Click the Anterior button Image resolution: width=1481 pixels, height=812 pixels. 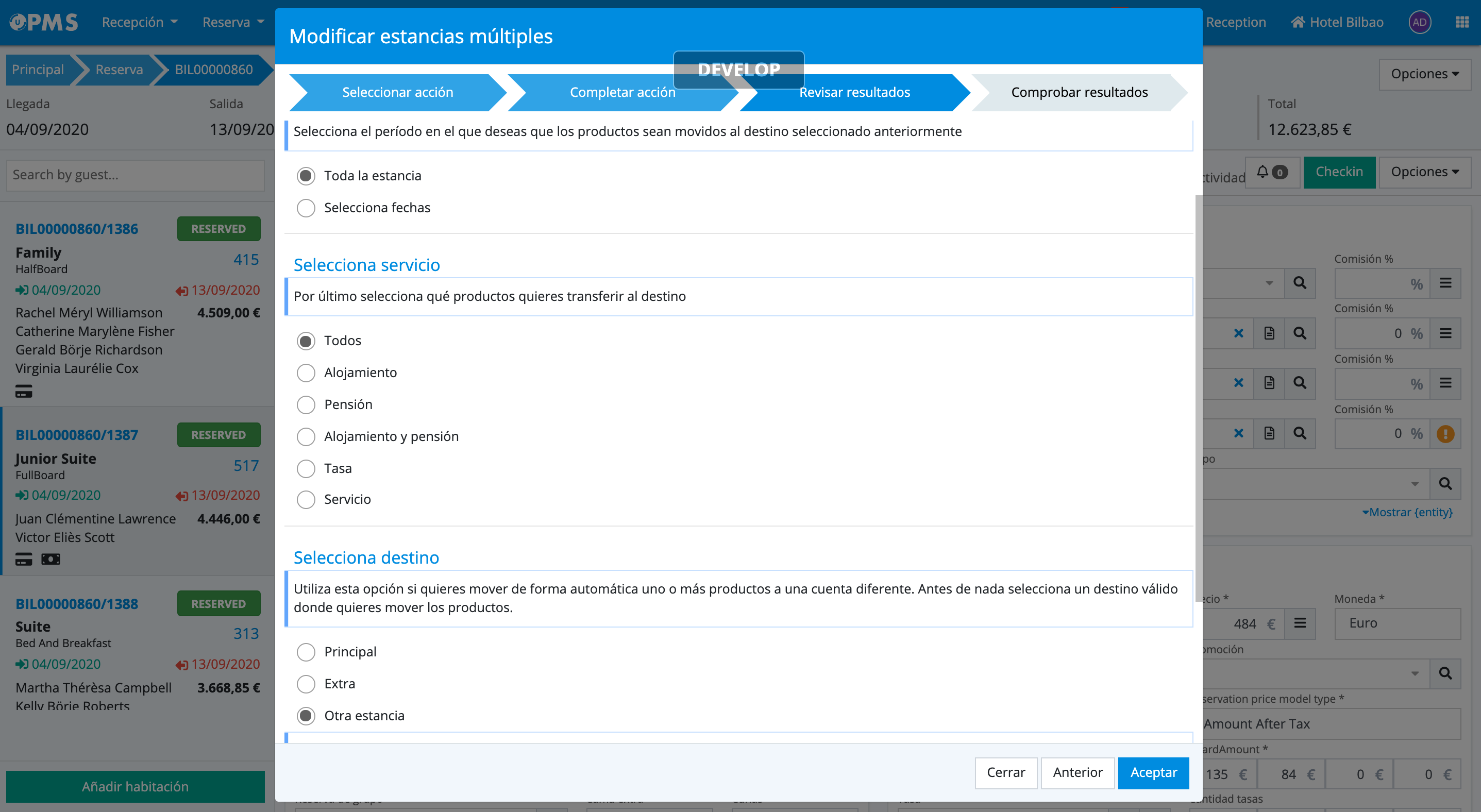click(x=1078, y=773)
